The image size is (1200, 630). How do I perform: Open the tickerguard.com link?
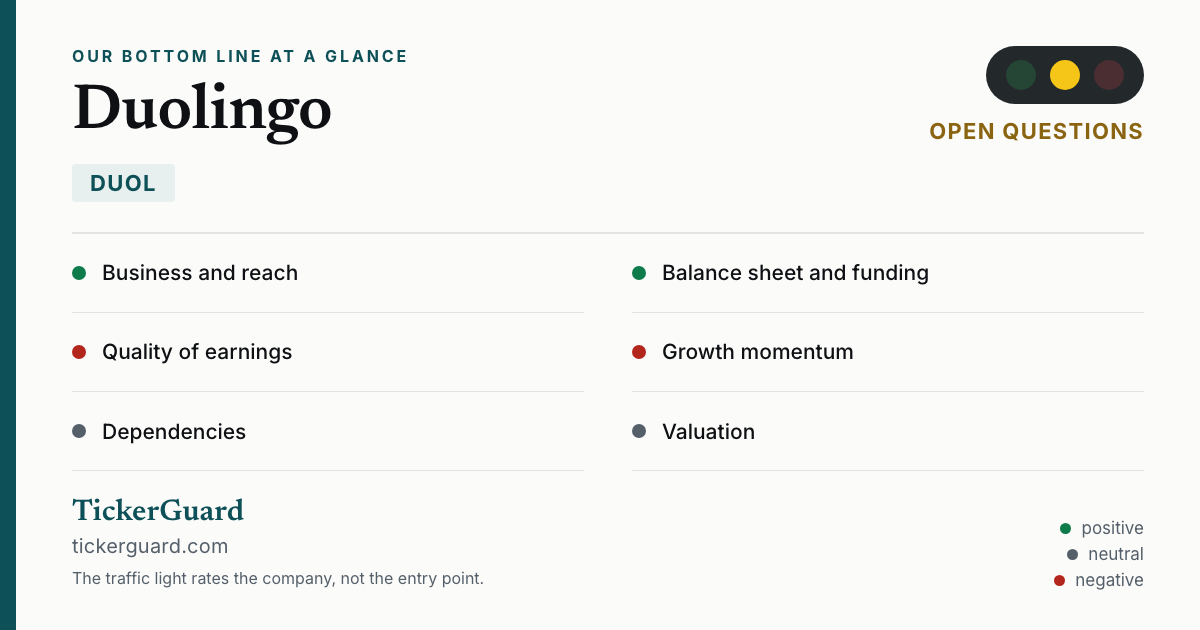[150, 546]
